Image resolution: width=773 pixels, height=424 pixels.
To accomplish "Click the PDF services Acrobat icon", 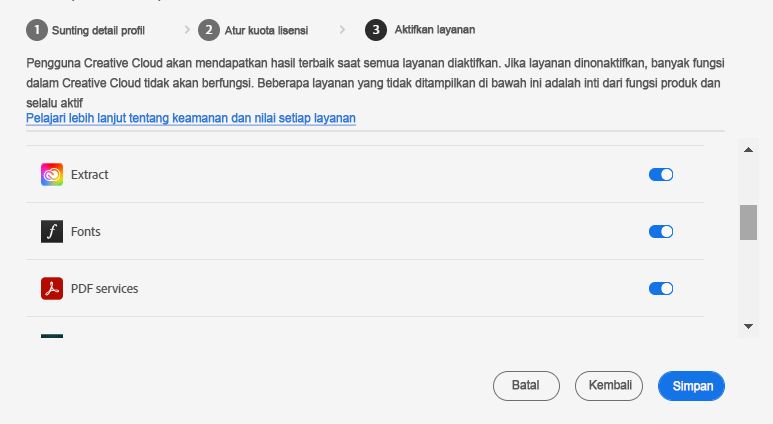I will pos(52,288).
